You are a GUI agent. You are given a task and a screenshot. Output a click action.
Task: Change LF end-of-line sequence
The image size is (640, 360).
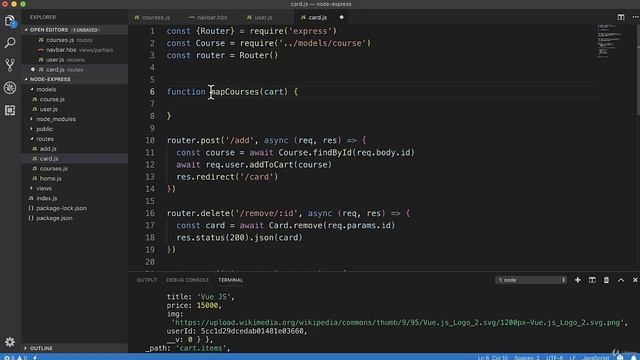[573, 358]
